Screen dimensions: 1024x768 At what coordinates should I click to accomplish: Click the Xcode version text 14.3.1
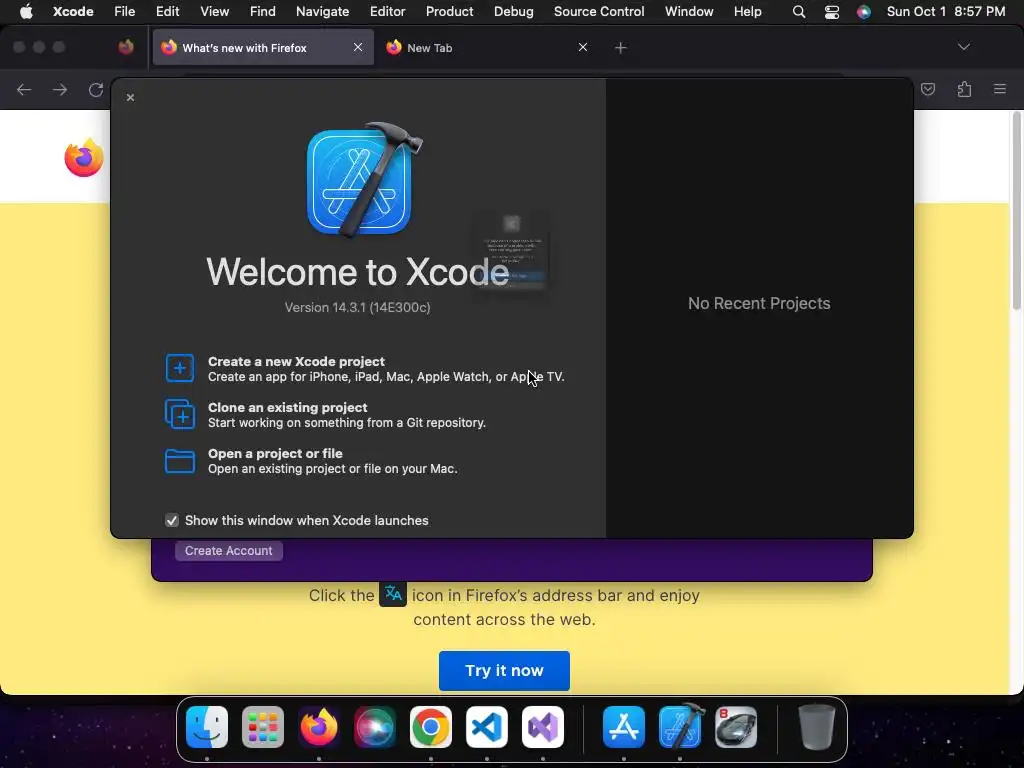coord(357,308)
